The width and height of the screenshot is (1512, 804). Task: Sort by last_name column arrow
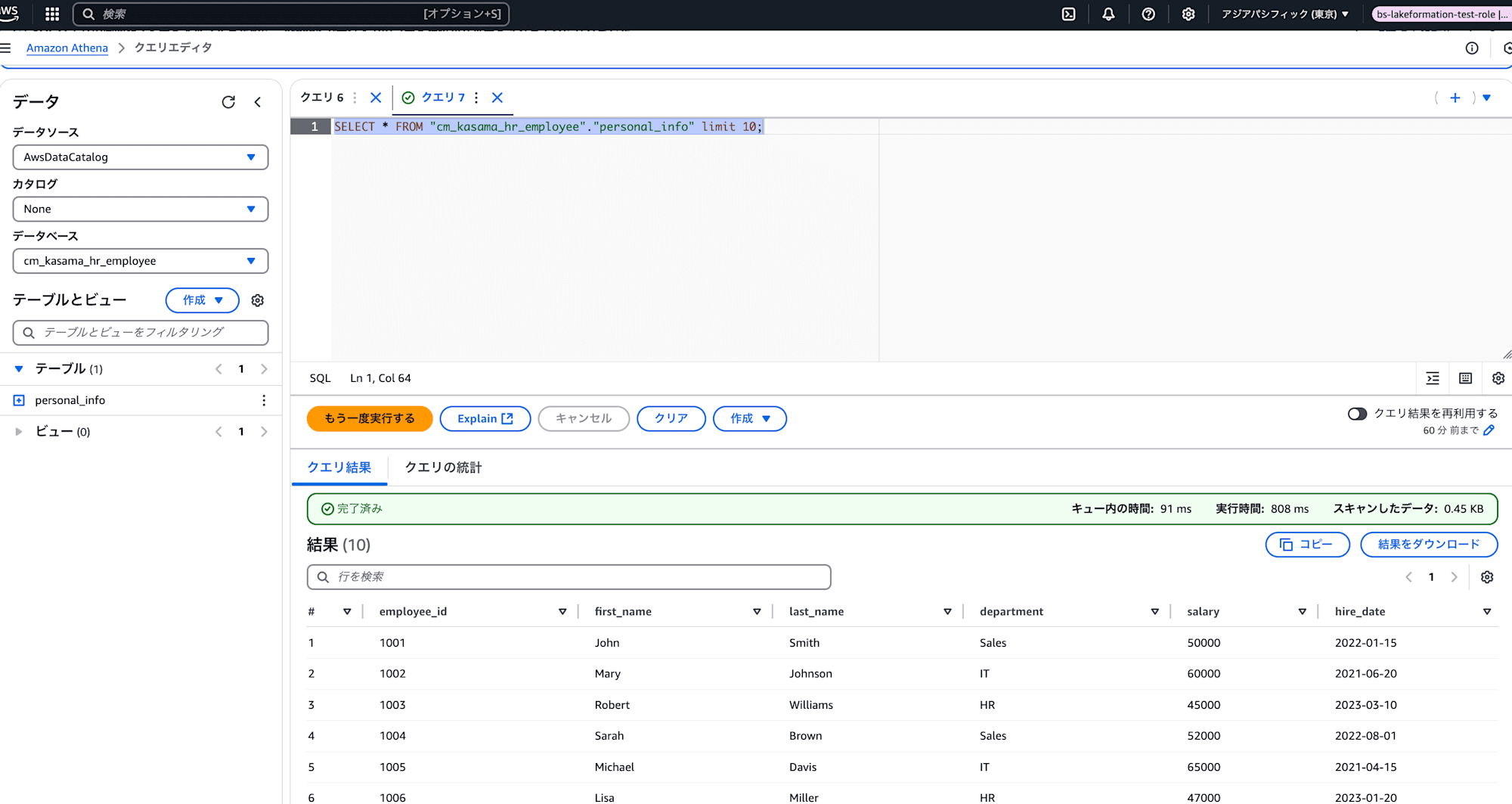coord(947,611)
